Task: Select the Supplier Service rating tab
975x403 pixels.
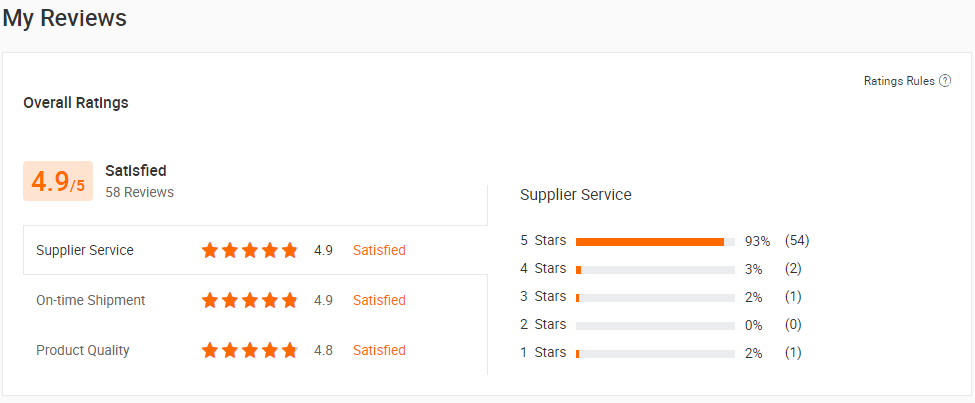Action: point(85,250)
